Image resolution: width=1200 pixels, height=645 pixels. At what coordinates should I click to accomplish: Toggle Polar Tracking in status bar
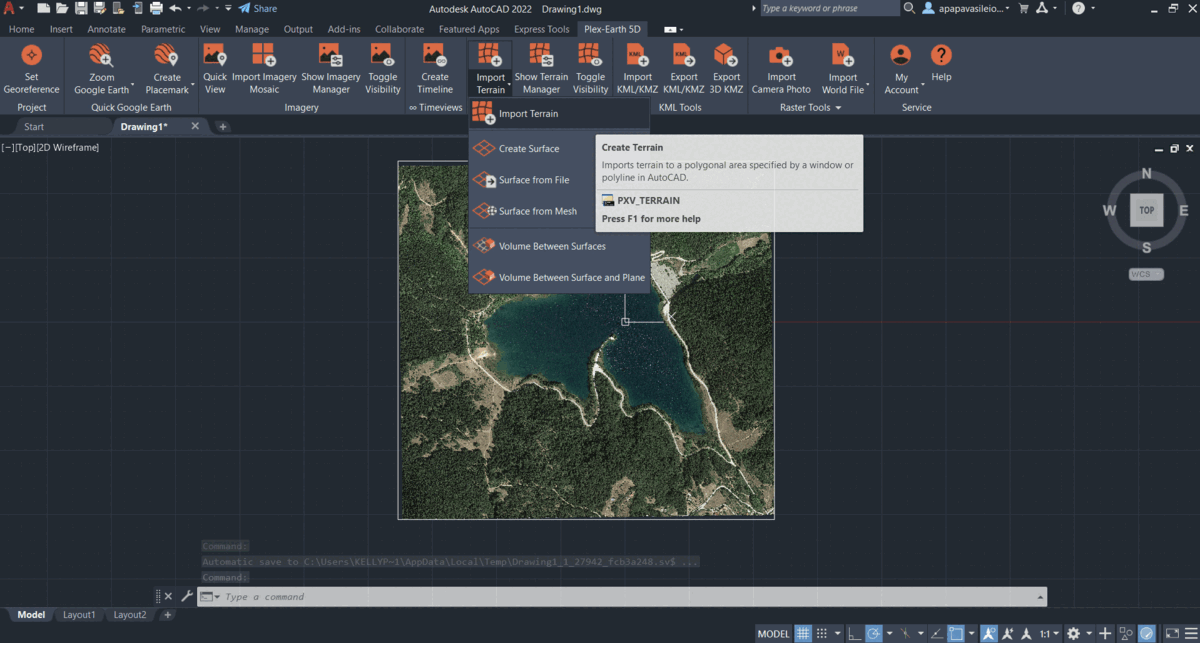(873, 633)
